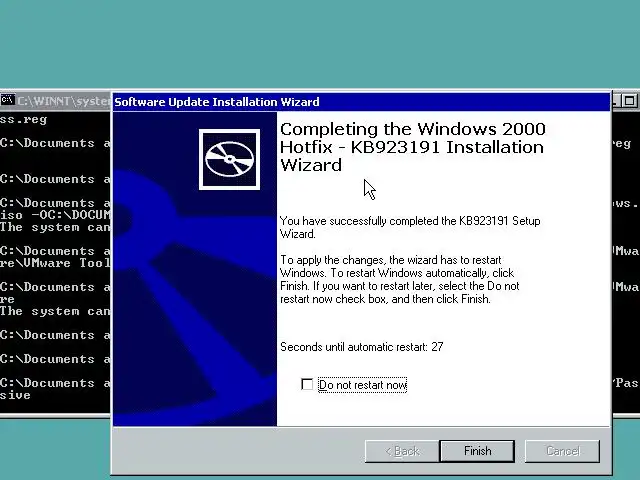This screenshot has height=480, width=640.
Task: Click the 'Do not restart now' label
Action: pos(362,385)
